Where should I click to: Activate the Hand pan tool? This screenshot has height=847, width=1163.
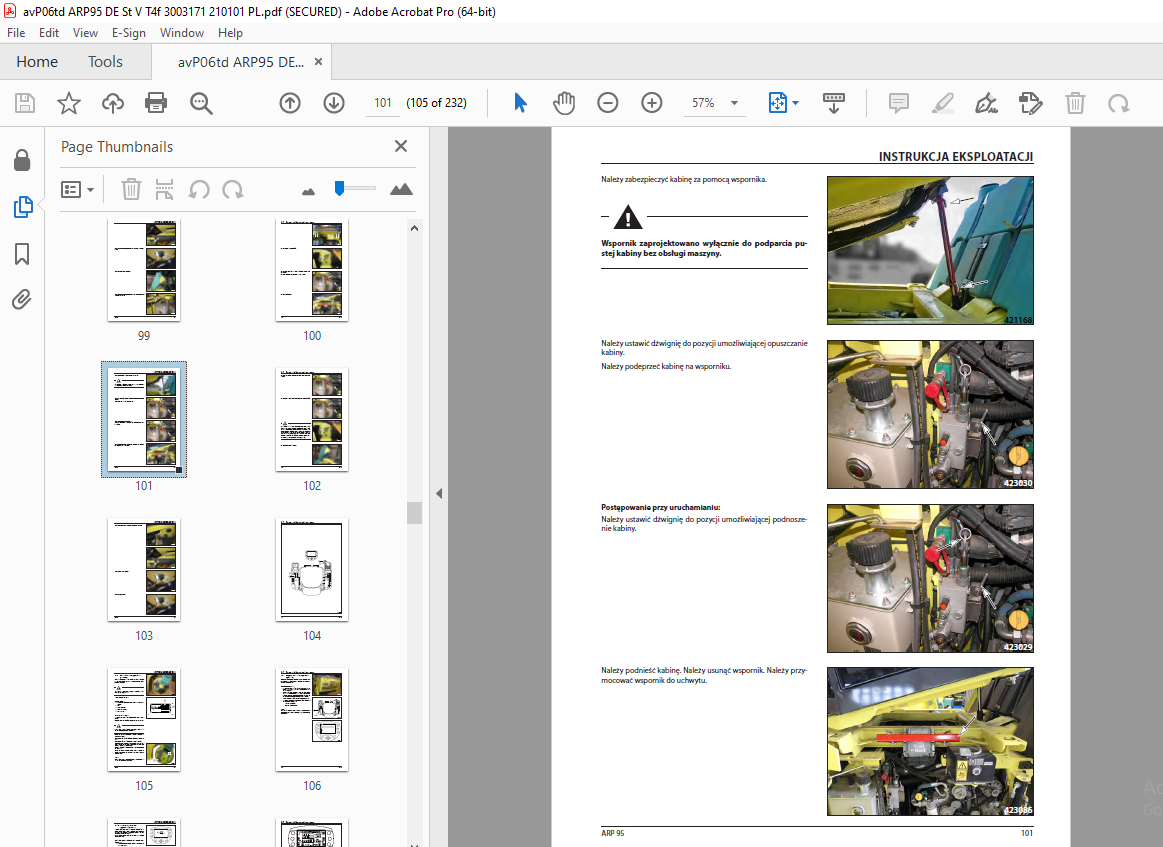564,103
